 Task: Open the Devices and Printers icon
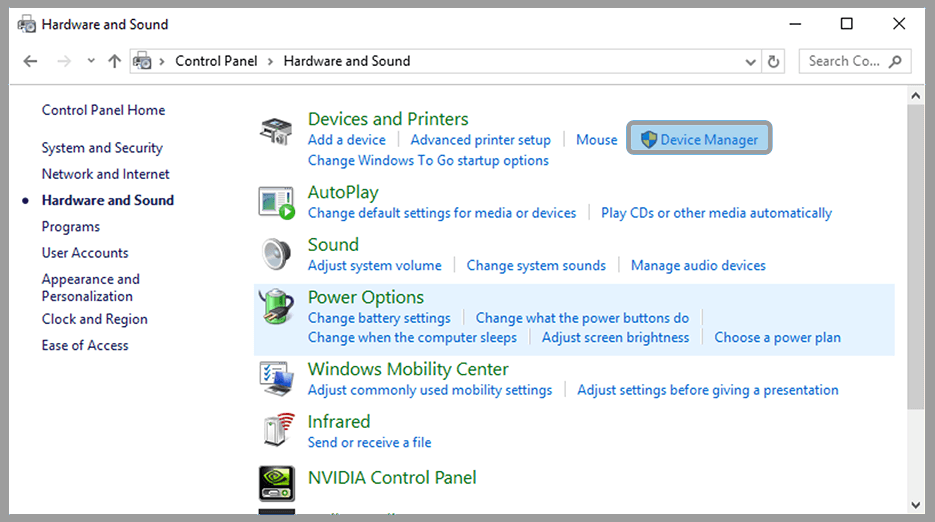[276, 131]
